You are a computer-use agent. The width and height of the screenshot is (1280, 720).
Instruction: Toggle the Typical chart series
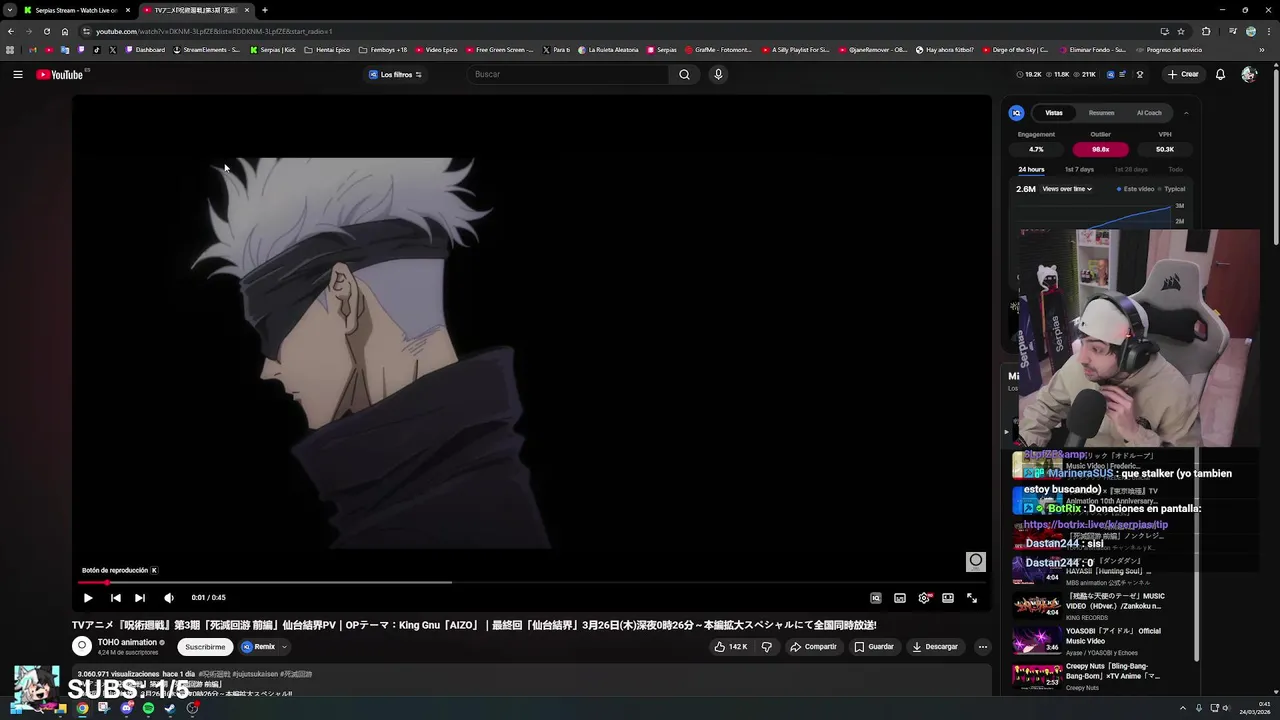pyautogui.click(x=1172, y=189)
